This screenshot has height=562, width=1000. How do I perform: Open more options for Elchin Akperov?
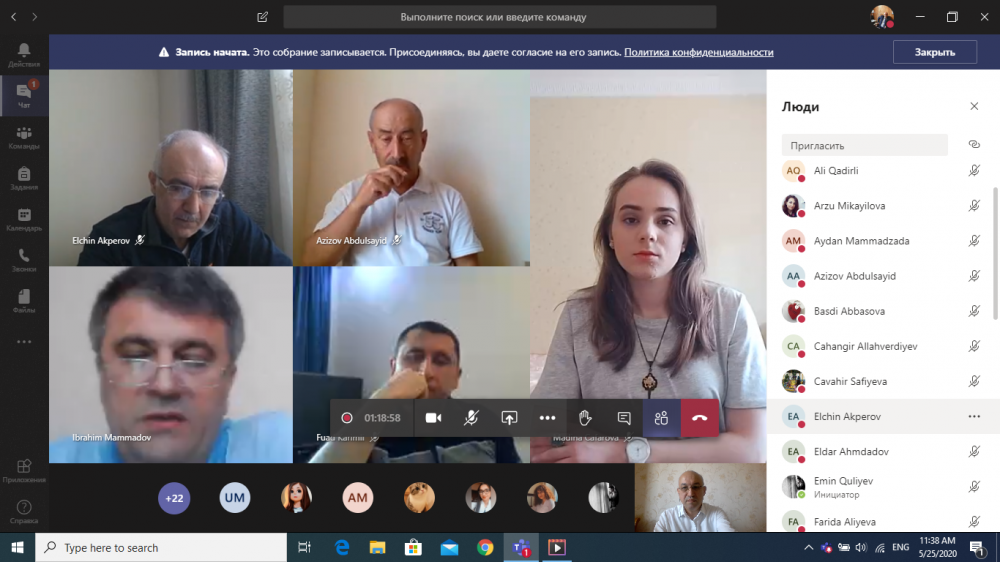tap(974, 417)
